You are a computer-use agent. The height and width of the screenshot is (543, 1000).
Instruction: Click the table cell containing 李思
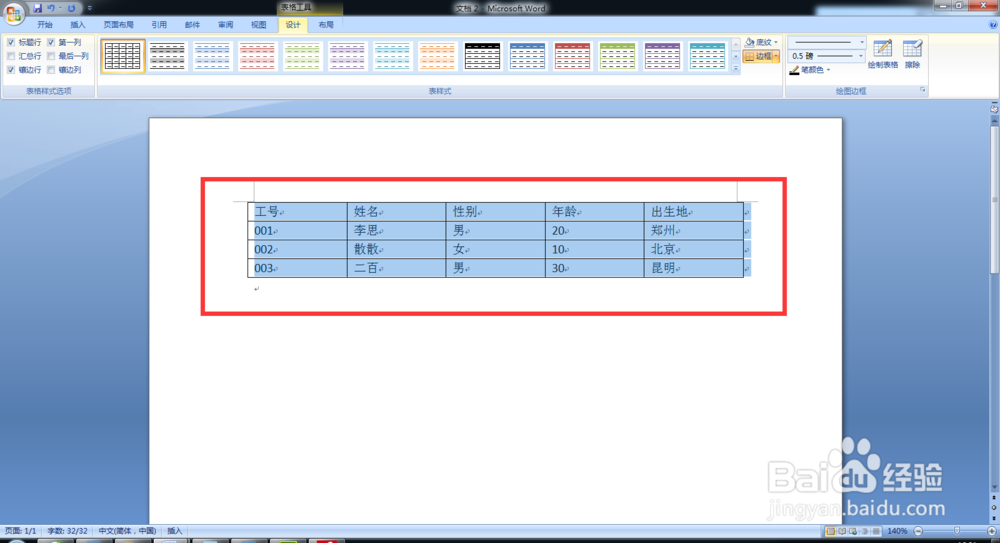pos(396,231)
